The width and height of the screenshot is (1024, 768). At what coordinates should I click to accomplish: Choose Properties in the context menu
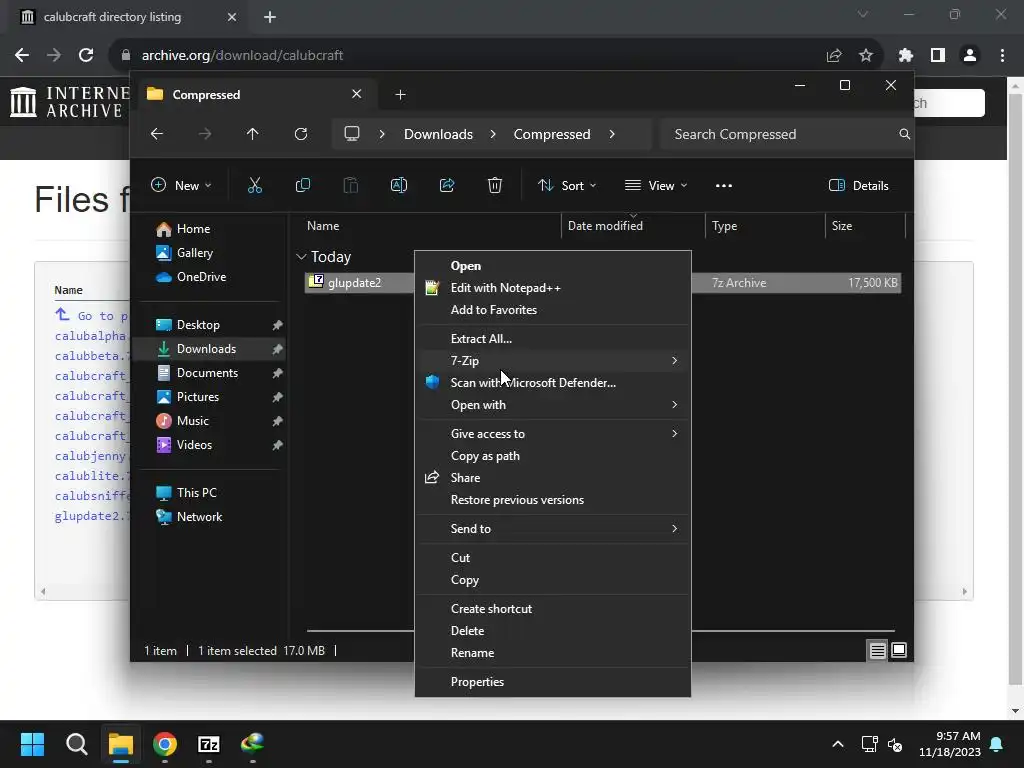[552, 682]
